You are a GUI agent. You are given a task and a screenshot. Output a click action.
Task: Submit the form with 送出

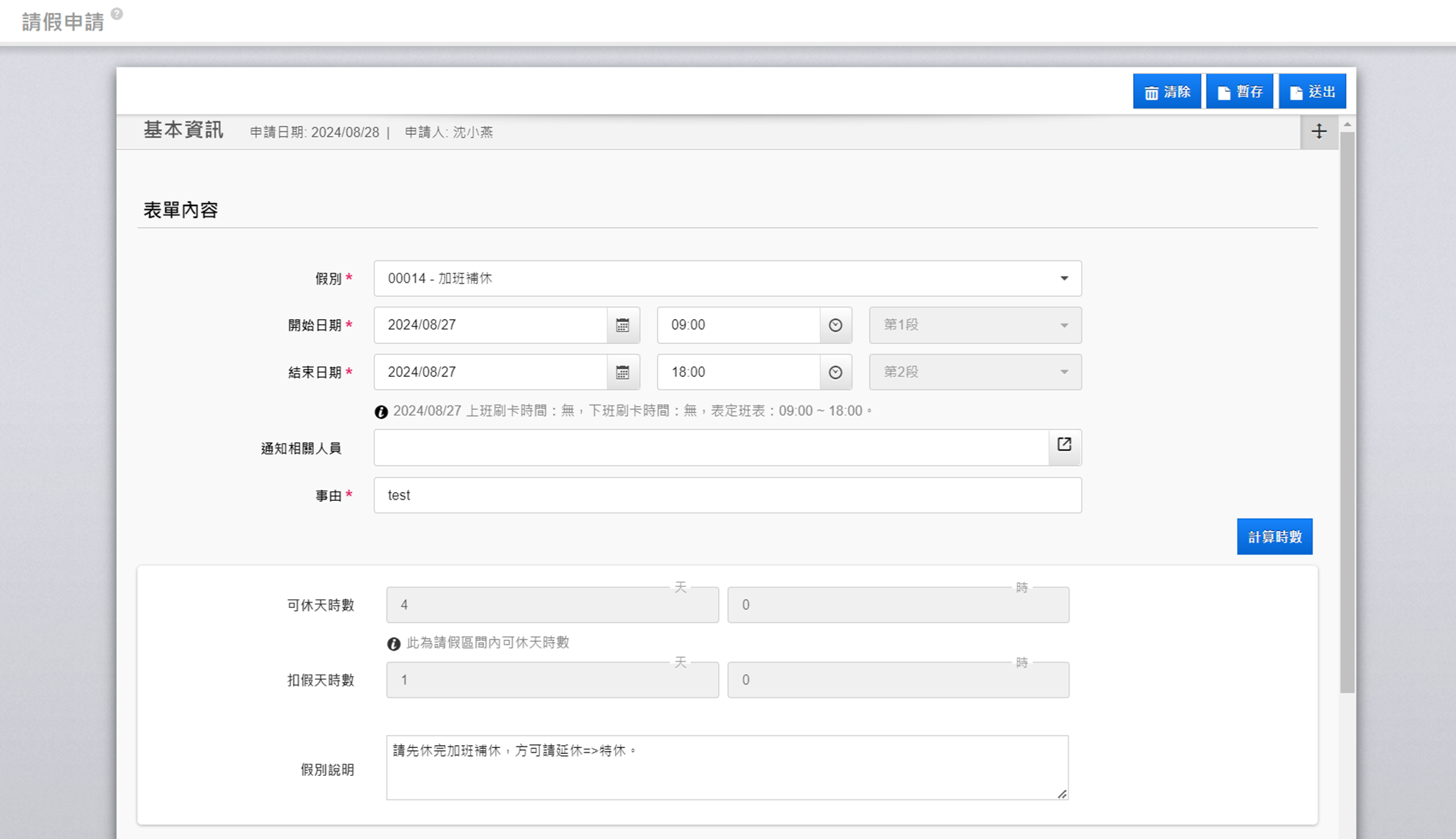pyautogui.click(x=1312, y=92)
